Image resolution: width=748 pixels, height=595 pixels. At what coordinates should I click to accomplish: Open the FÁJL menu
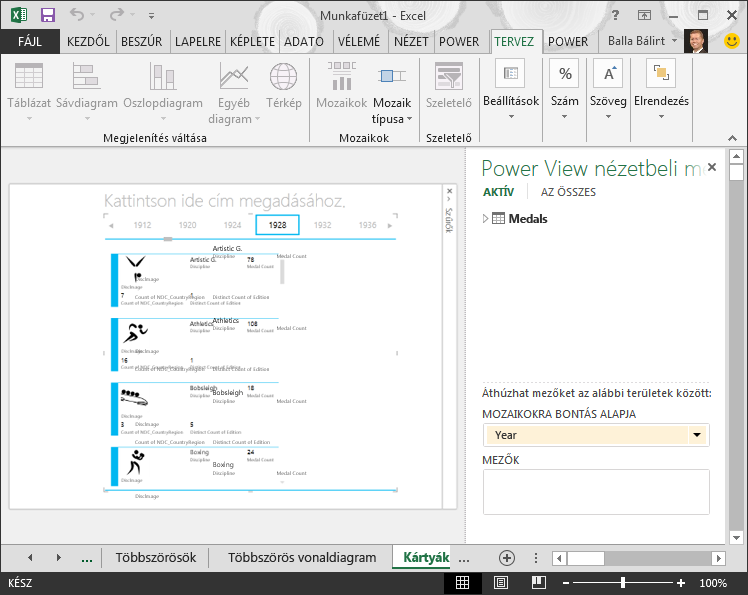click(30, 42)
